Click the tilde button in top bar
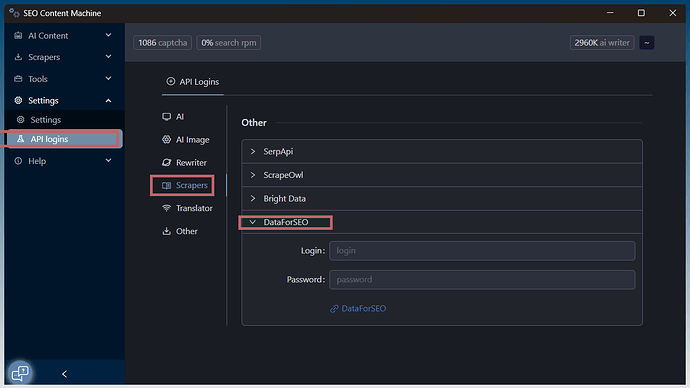Image resolution: width=690 pixels, height=388 pixels. [x=646, y=43]
